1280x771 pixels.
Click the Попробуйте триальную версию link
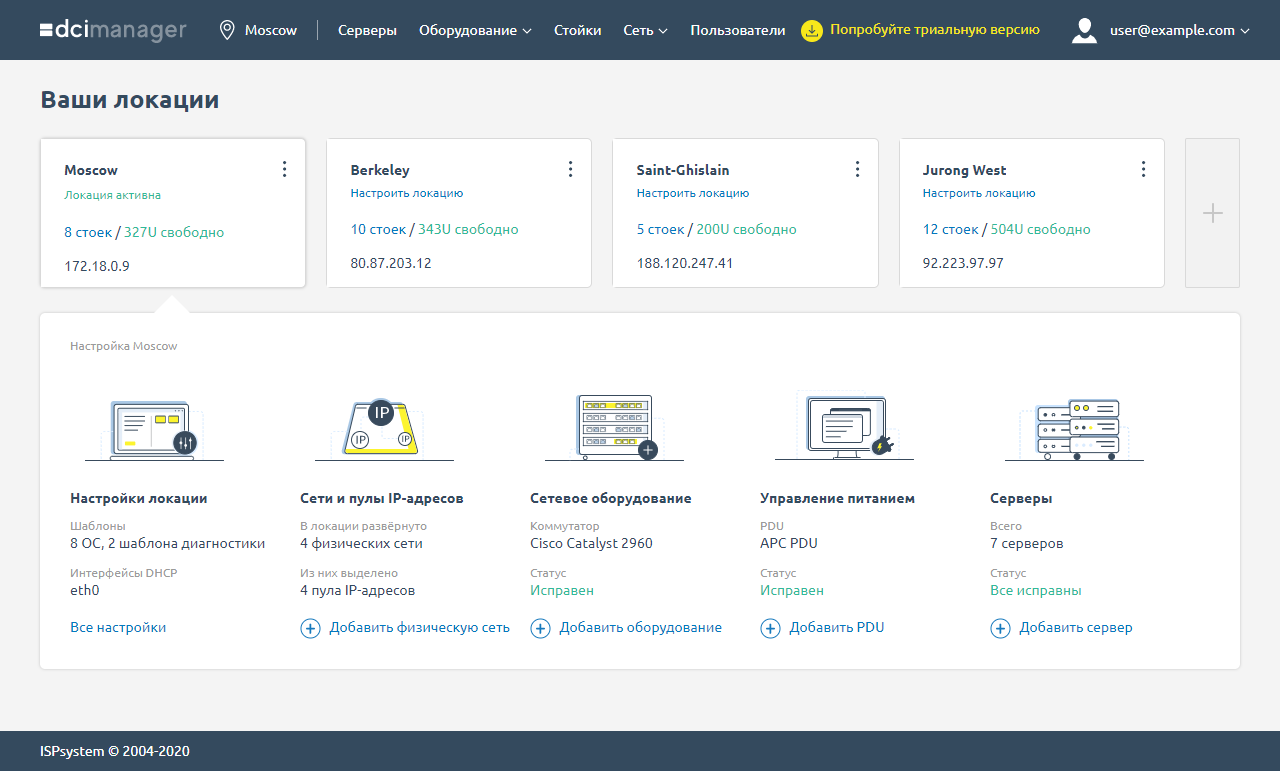[x=935, y=30]
